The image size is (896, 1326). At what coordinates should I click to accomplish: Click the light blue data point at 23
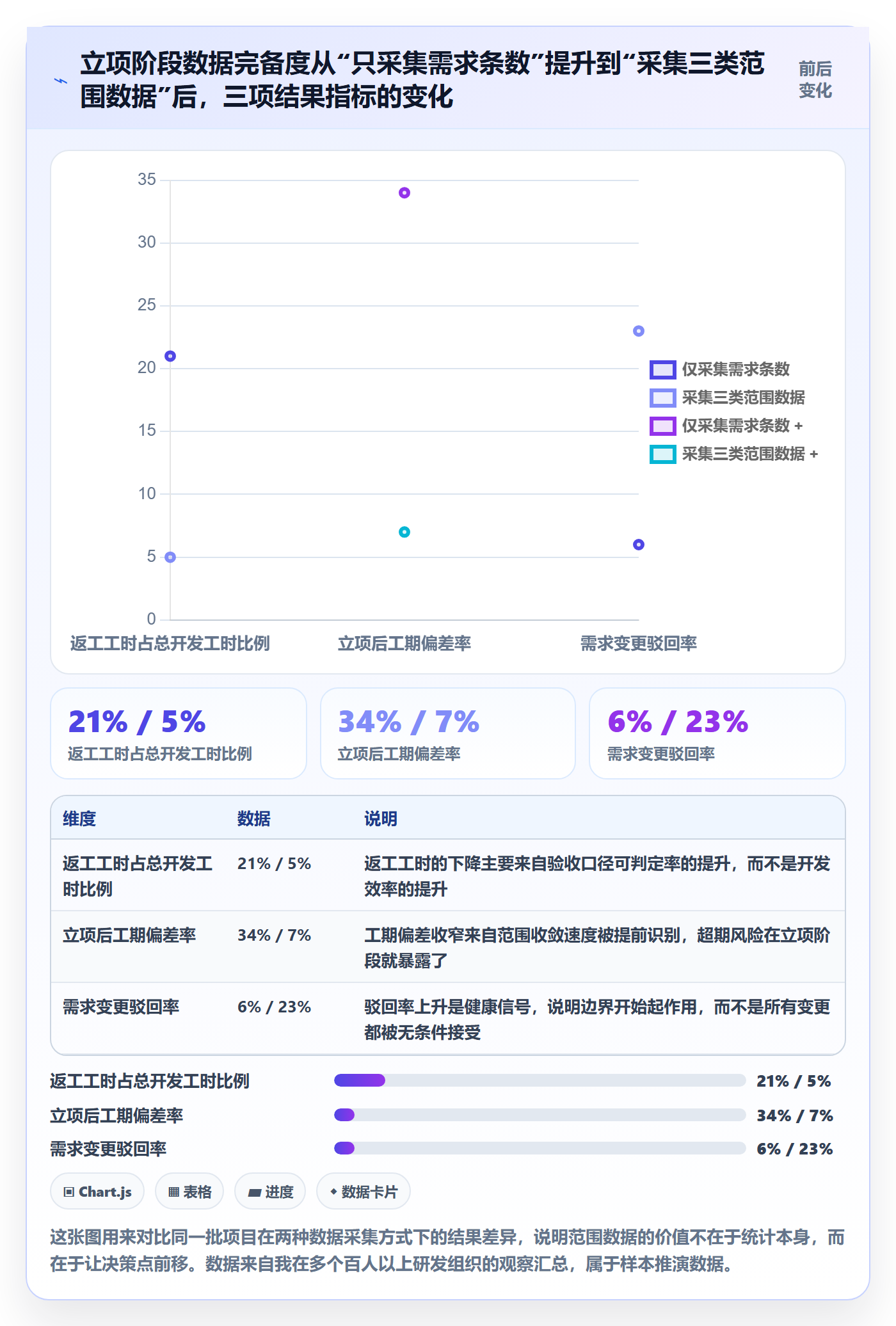pyautogui.click(x=639, y=331)
